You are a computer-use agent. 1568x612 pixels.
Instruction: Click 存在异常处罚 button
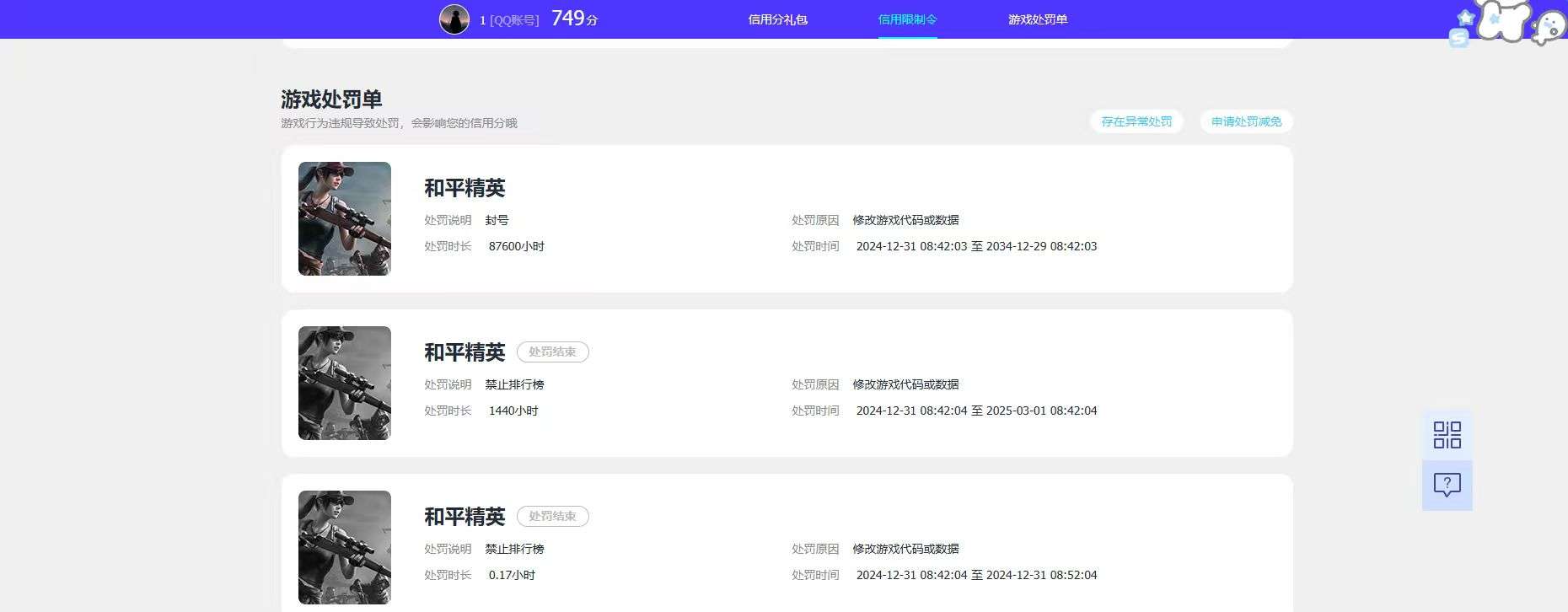(1136, 121)
